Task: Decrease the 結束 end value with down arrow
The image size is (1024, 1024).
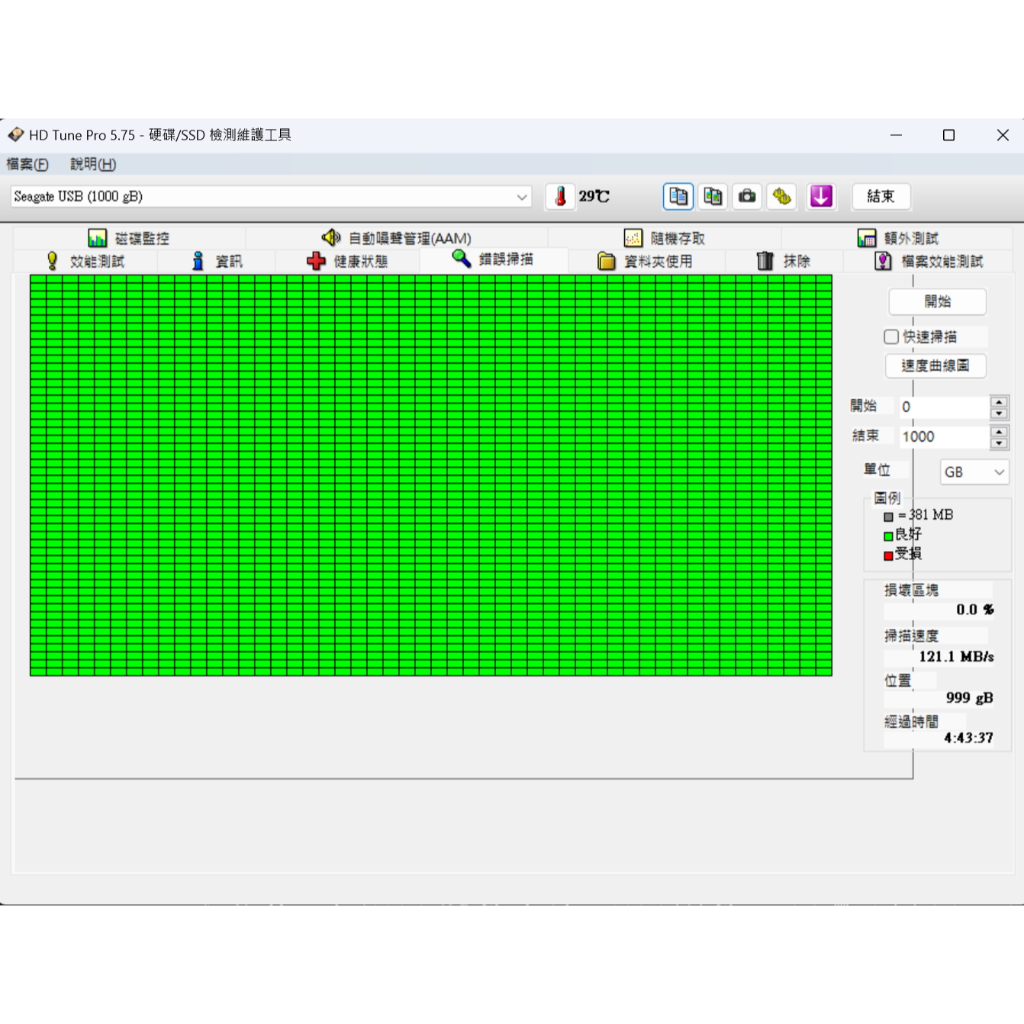Action: (998, 443)
